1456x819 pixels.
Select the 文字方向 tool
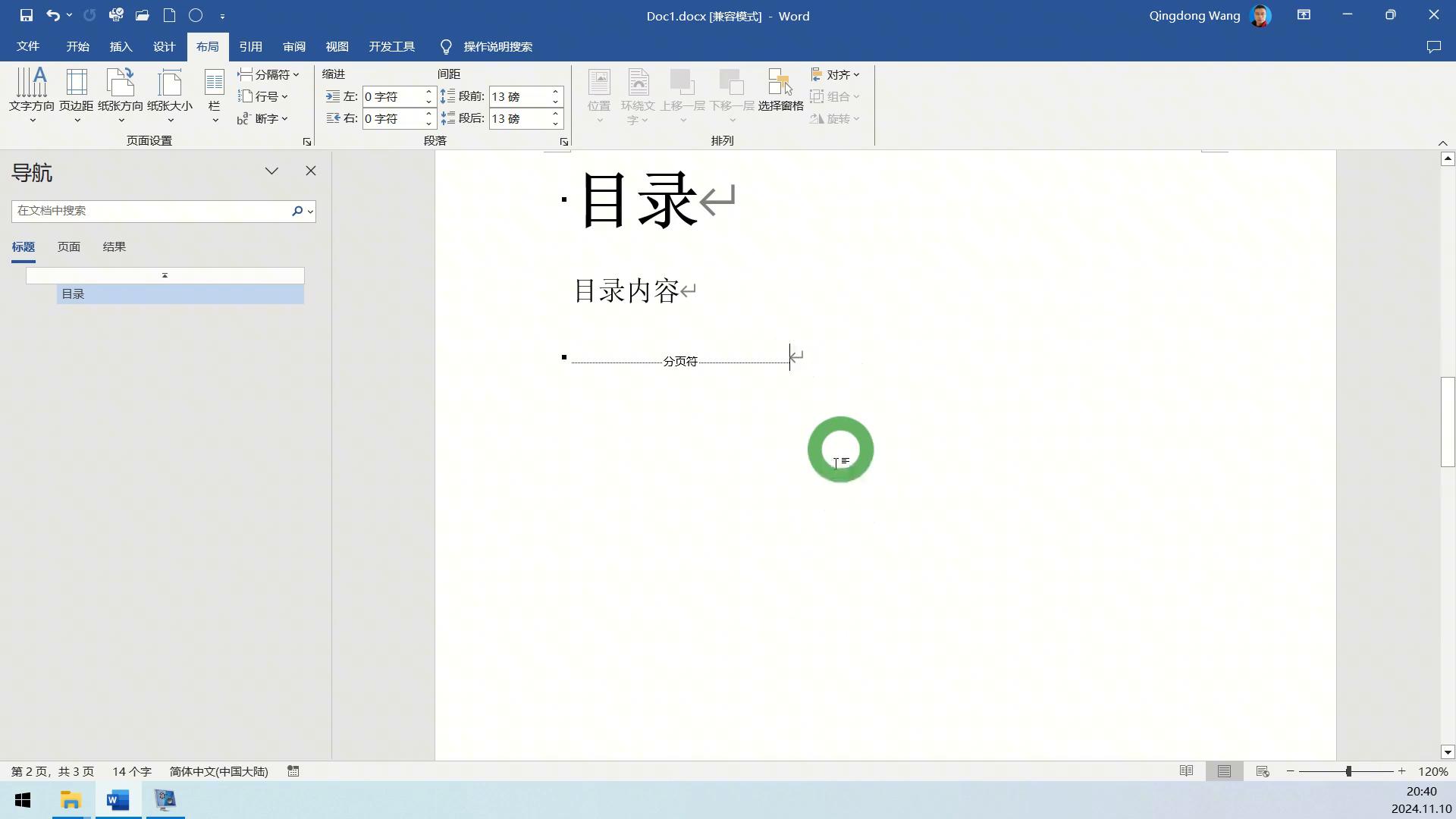32,94
